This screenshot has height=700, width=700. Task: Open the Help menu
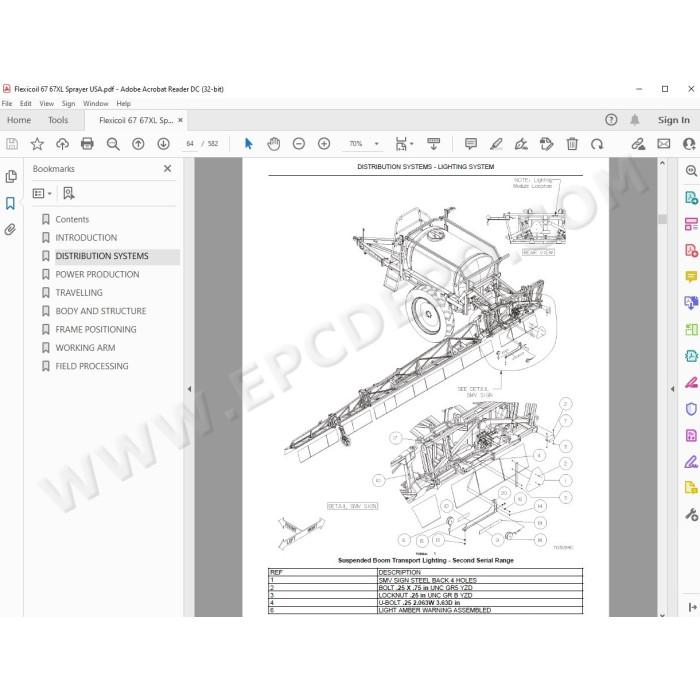(x=124, y=104)
